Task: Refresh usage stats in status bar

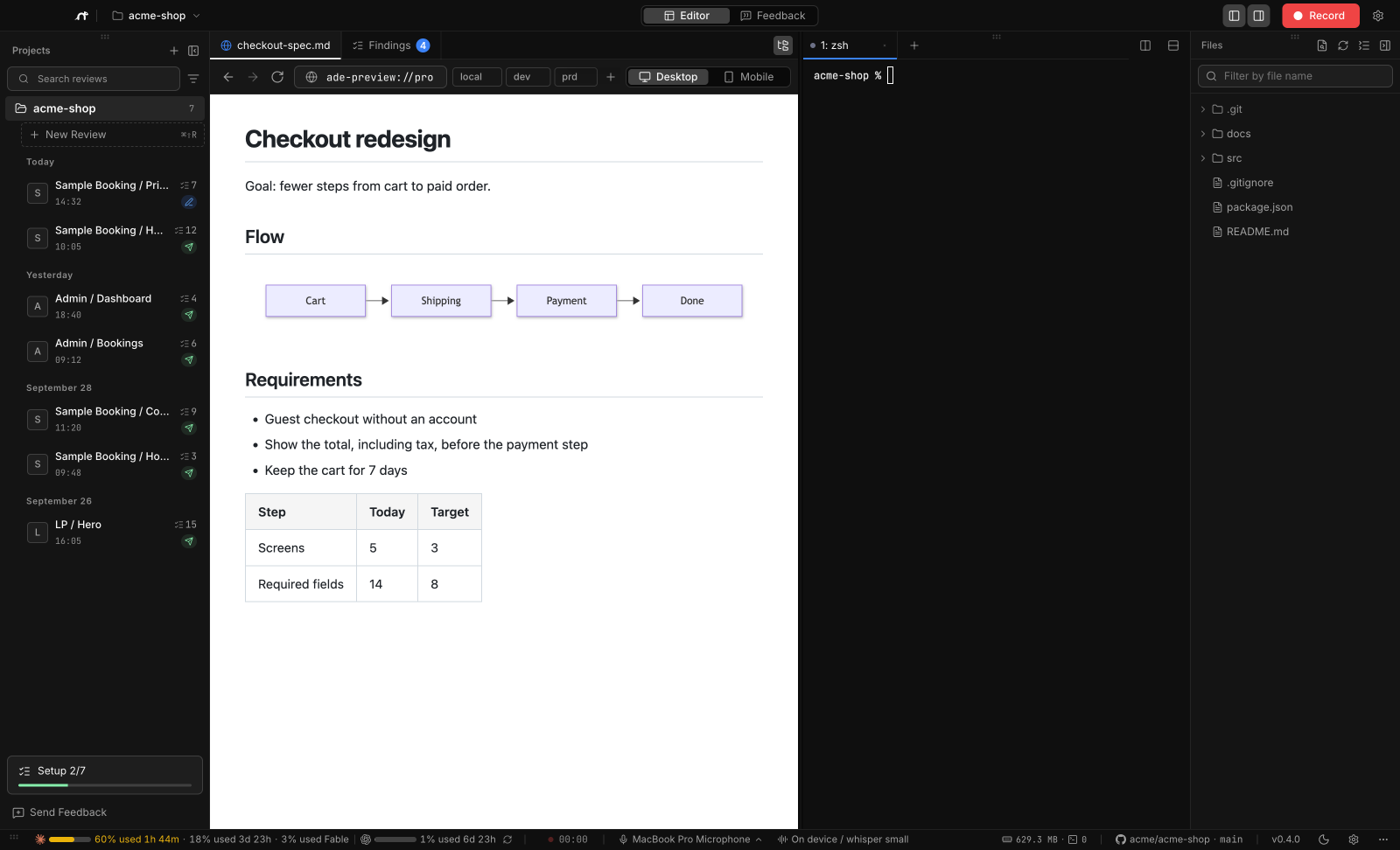Action: pos(507,840)
